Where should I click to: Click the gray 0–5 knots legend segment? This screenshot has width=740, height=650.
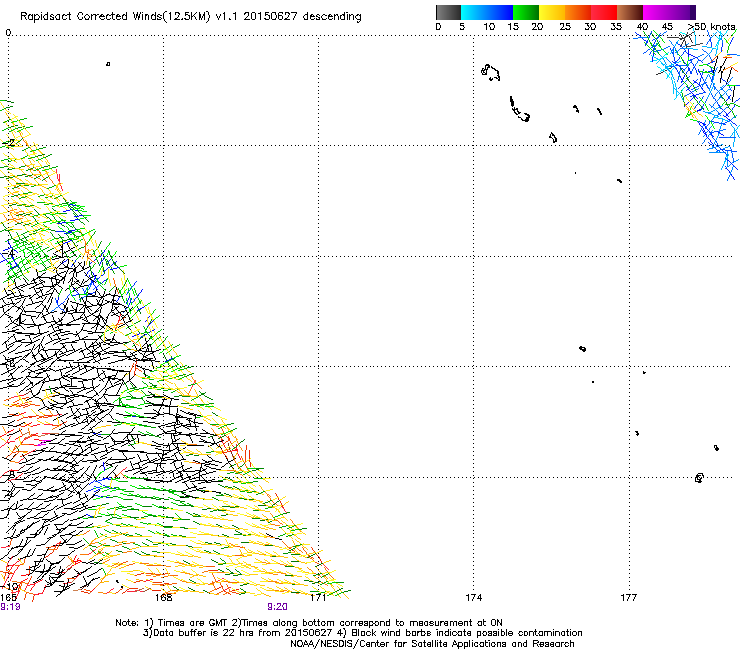[448, 12]
